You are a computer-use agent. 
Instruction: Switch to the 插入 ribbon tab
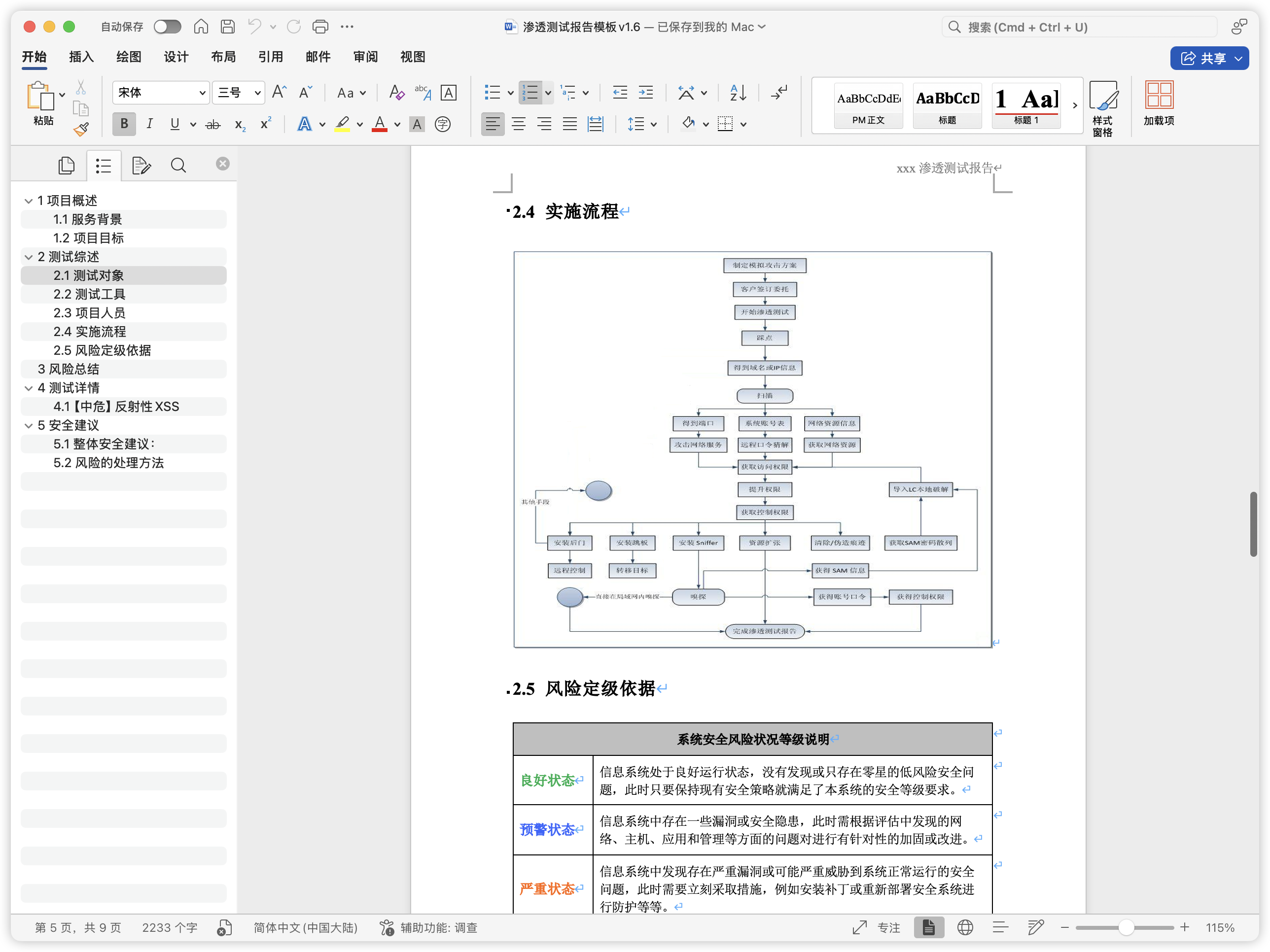81,57
